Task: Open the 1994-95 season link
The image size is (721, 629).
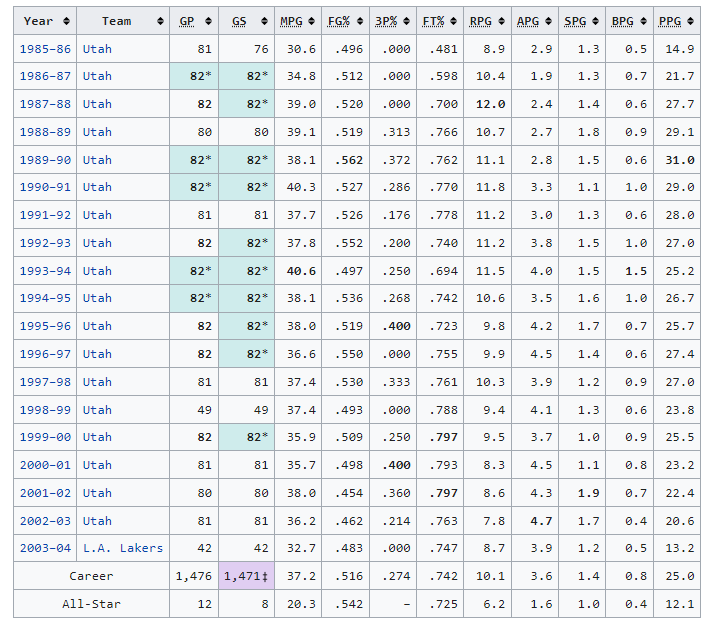Action: [45, 298]
